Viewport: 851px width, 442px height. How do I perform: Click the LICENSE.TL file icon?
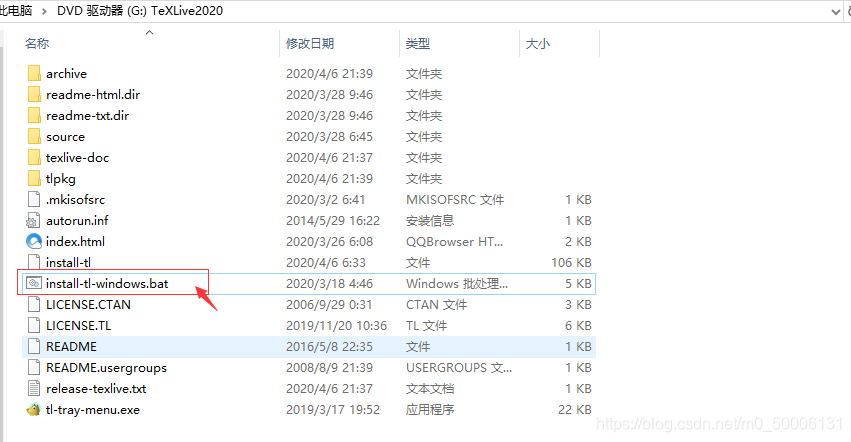coord(34,325)
